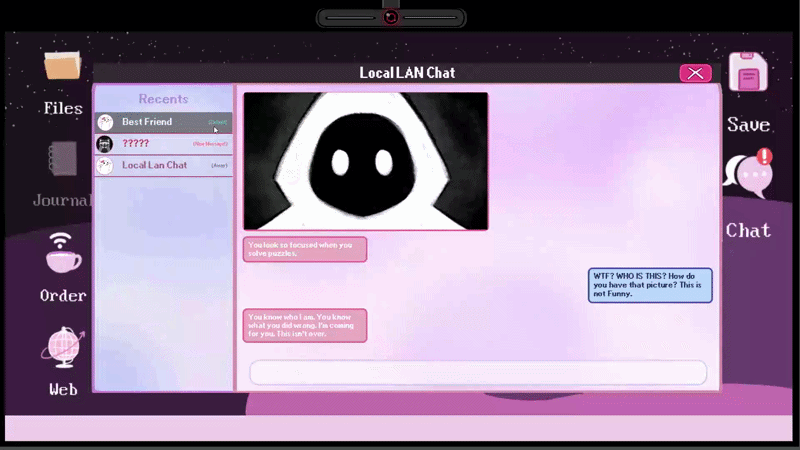Click the Chat label text

coord(748,231)
